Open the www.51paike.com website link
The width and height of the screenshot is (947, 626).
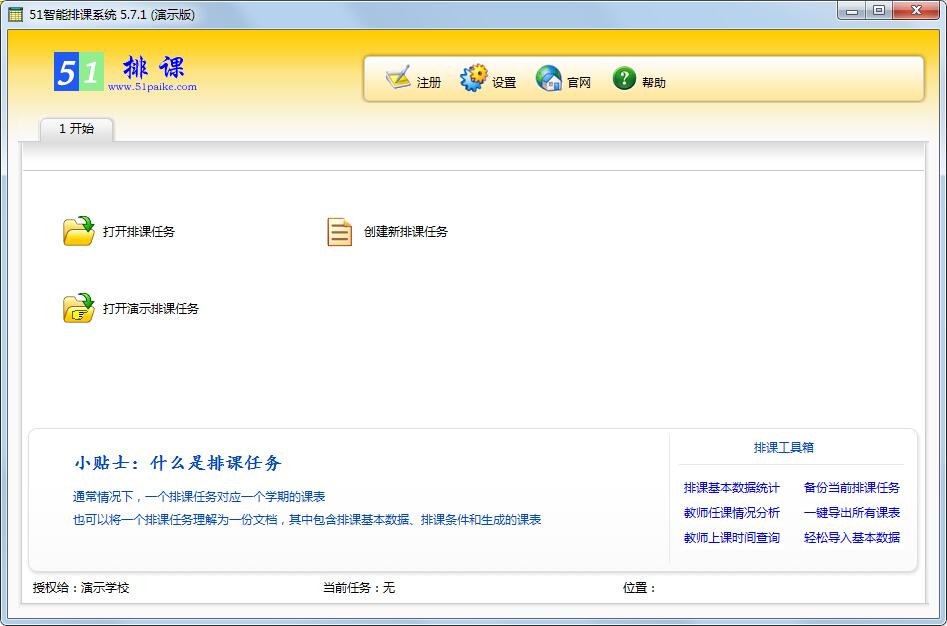click(x=152, y=87)
